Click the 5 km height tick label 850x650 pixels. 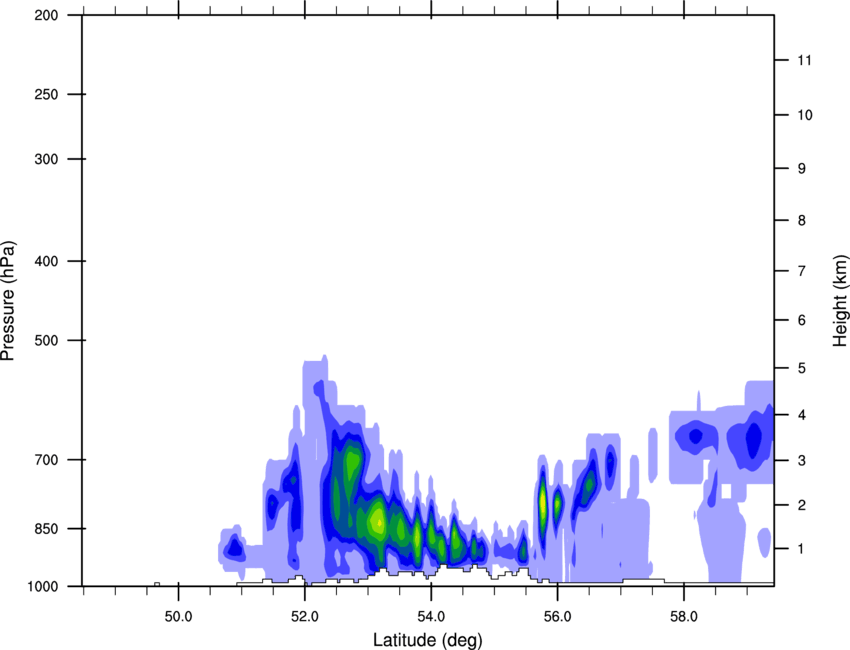802,368
